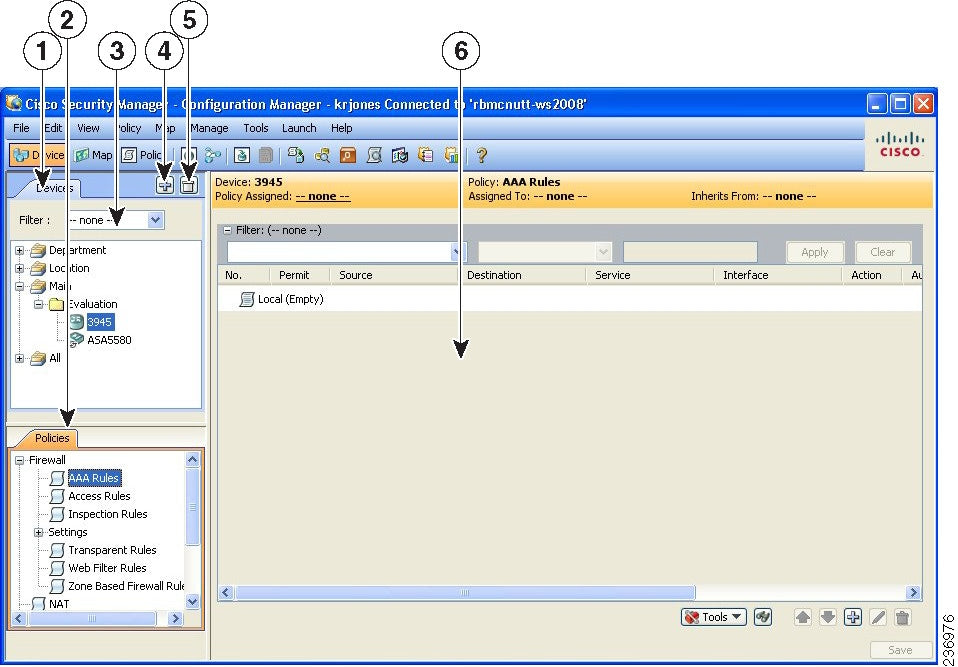Select Access Rules in the Policies list
The height and width of the screenshot is (667, 958).
pyautogui.click(x=98, y=496)
